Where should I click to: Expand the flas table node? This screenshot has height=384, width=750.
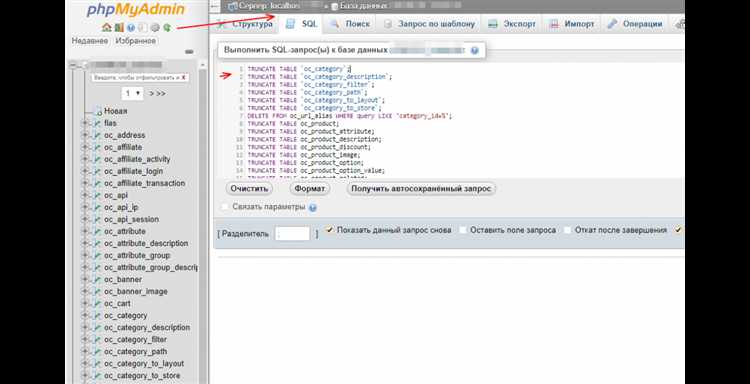(x=86, y=123)
